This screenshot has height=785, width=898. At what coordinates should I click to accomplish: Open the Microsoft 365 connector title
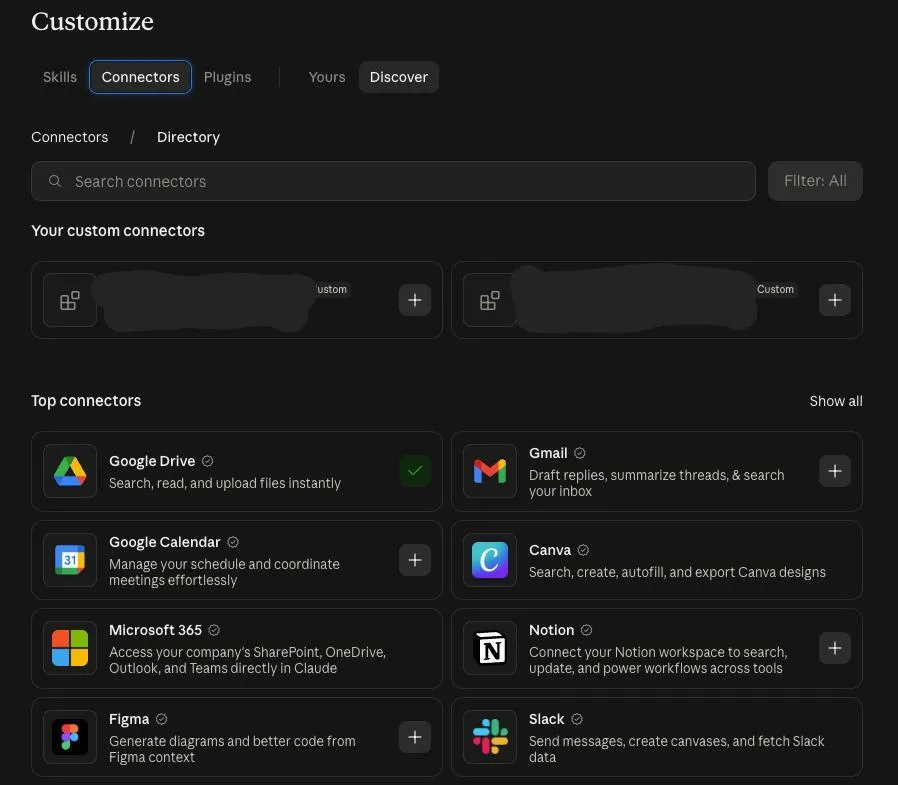[155, 630]
